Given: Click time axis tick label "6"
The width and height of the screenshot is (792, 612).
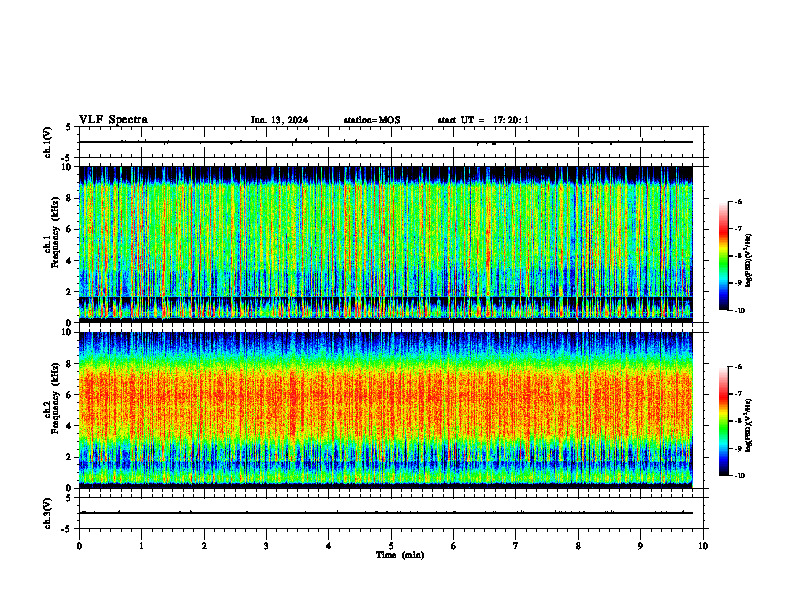Looking at the screenshot, I should pyautogui.click(x=454, y=546).
